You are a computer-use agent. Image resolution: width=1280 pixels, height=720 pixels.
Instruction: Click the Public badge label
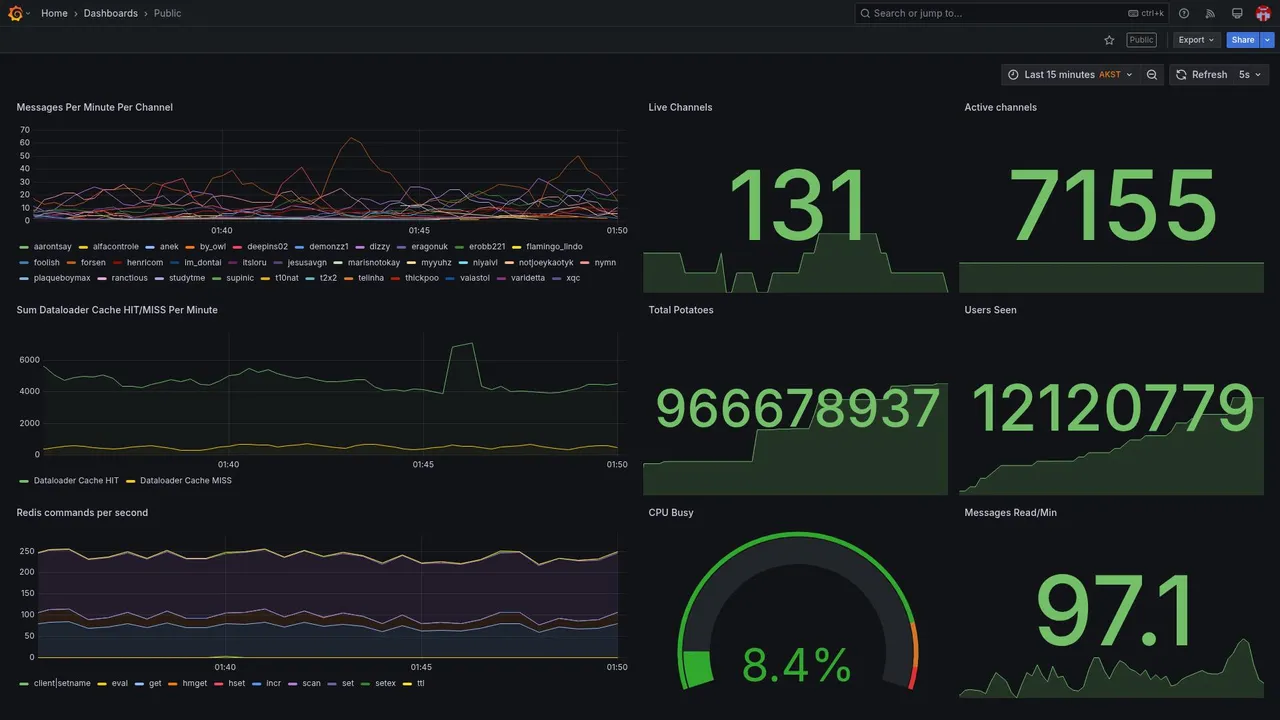pos(1141,40)
